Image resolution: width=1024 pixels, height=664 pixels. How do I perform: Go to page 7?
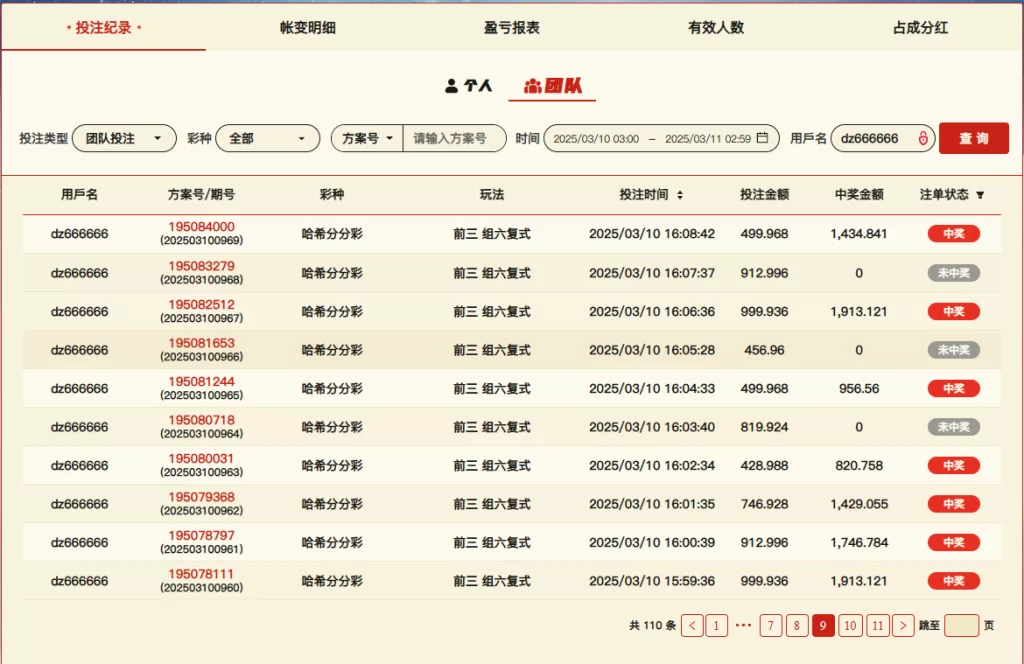click(x=771, y=625)
